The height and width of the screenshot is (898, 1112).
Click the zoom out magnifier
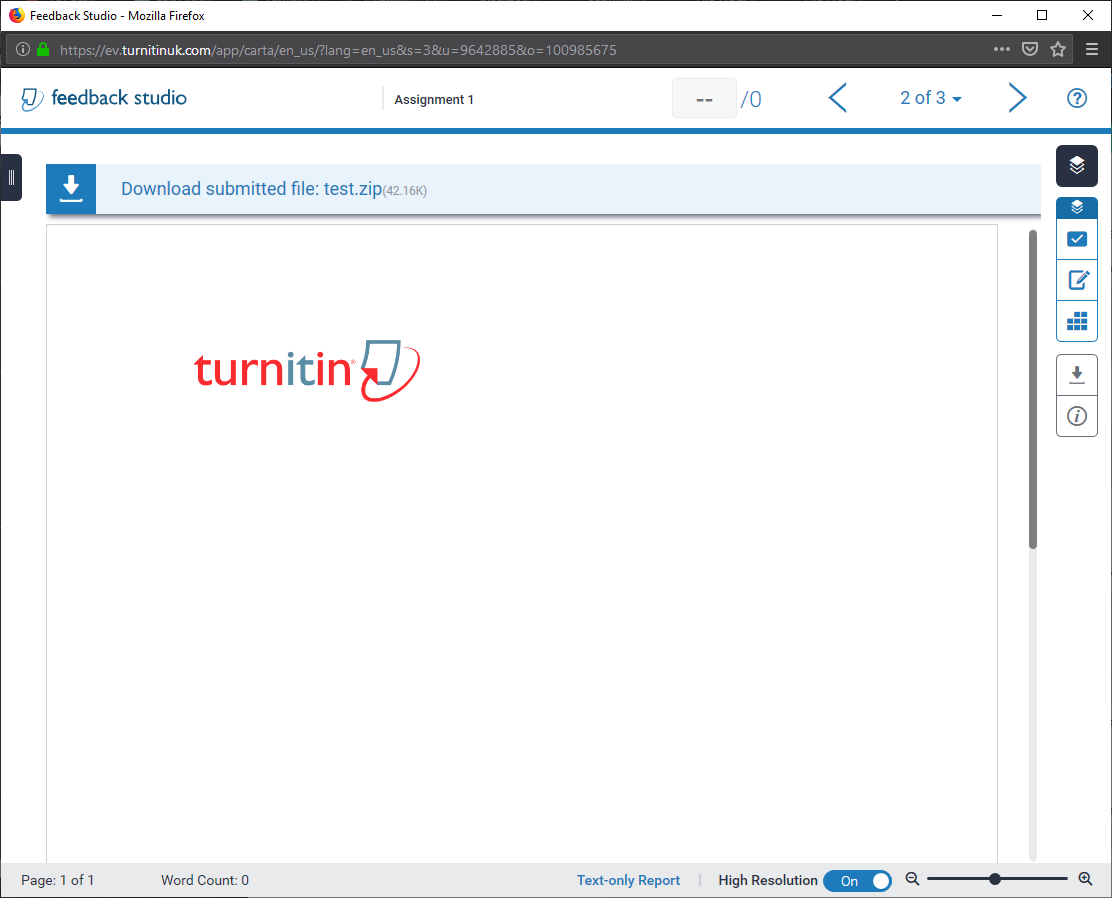coord(912,880)
